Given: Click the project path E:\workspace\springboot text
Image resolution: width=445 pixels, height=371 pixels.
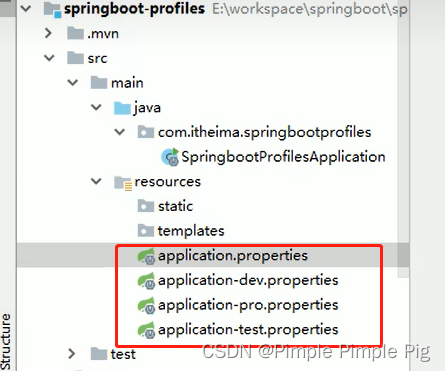Looking at the screenshot, I should tap(310, 9).
